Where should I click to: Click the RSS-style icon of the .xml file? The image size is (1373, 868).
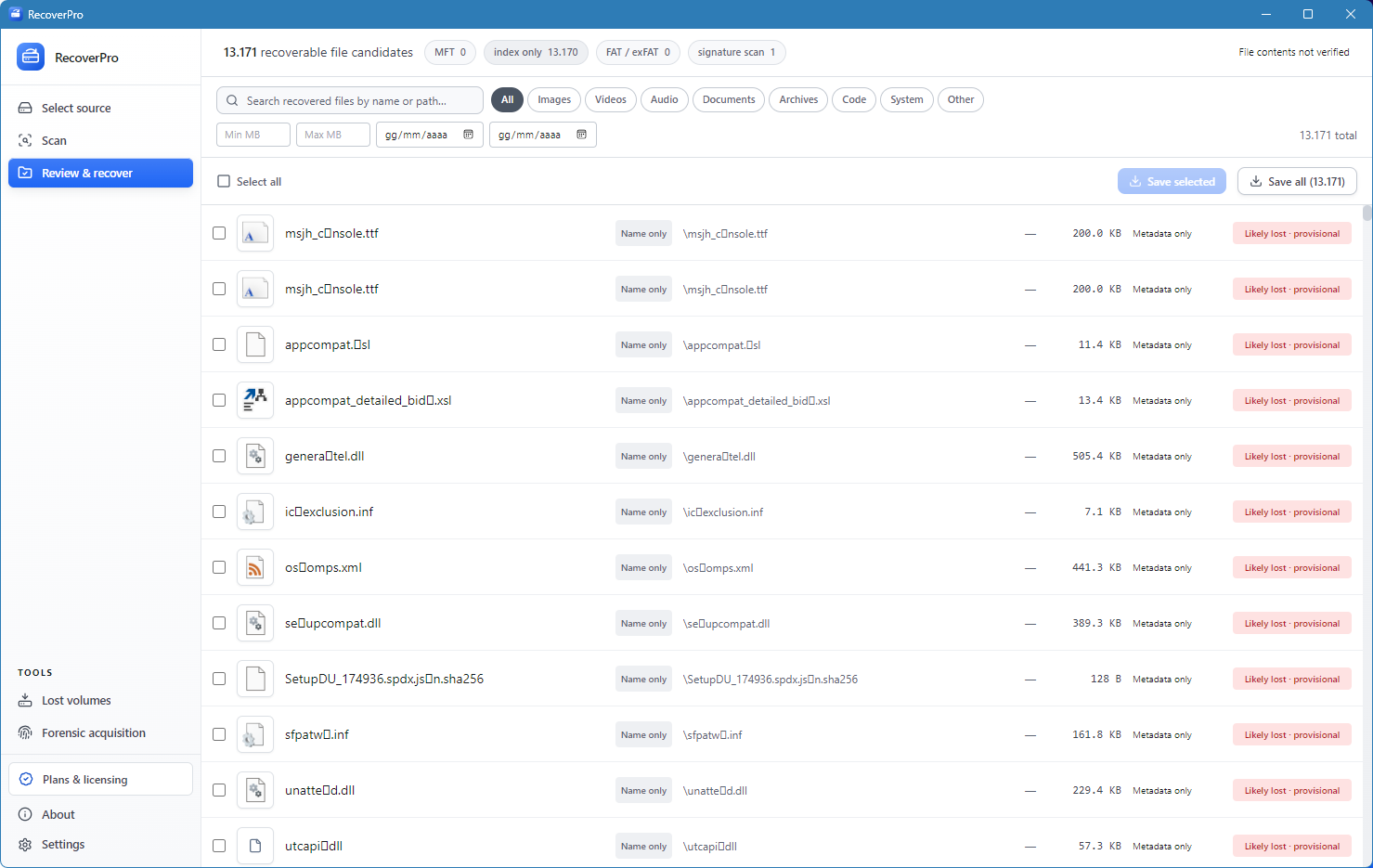tap(255, 567)
